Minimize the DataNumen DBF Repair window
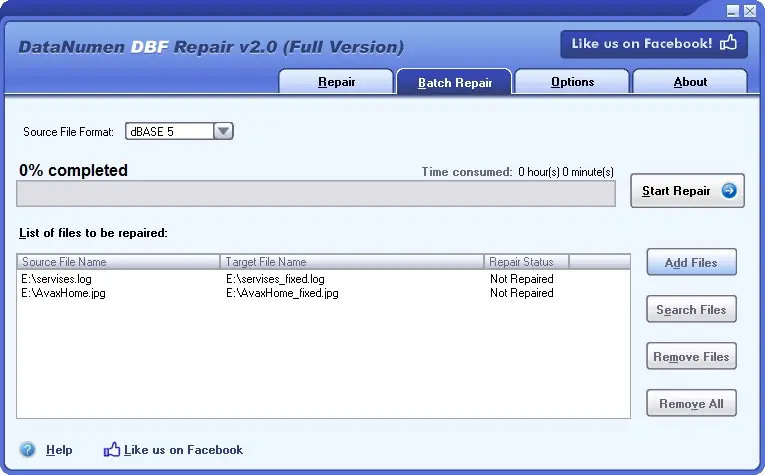This screenshot has height=475, width=765. point(732,11)
